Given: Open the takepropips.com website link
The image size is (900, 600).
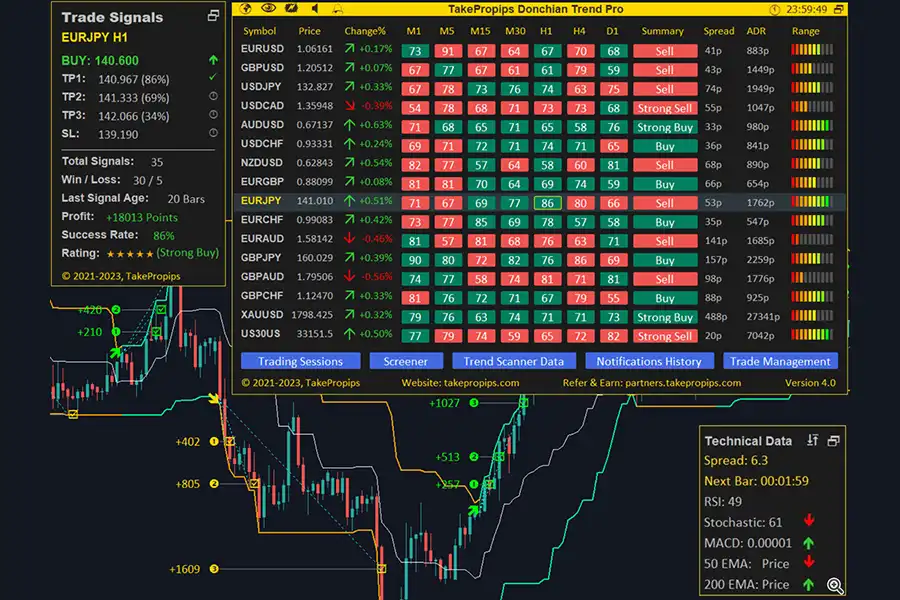Looking at the screenshot, I should (x=460, y=382).
